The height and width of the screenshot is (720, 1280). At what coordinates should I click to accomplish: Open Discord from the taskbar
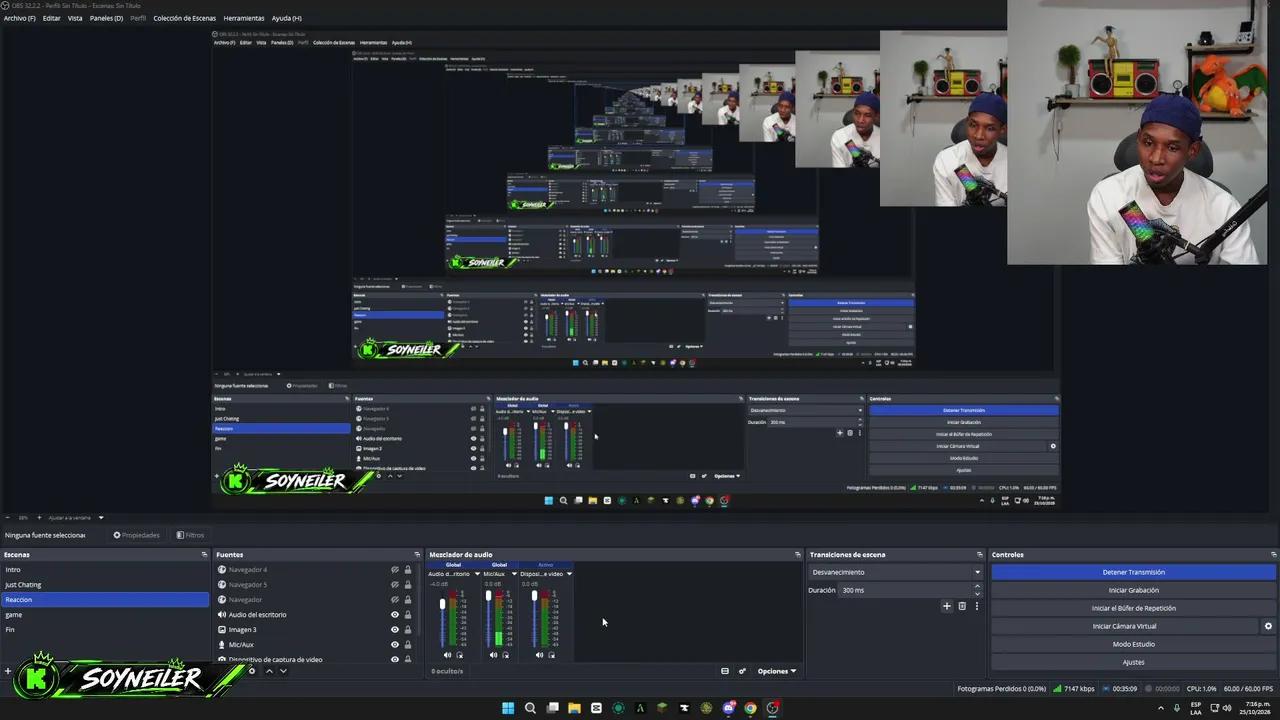(x=728, y=708)
